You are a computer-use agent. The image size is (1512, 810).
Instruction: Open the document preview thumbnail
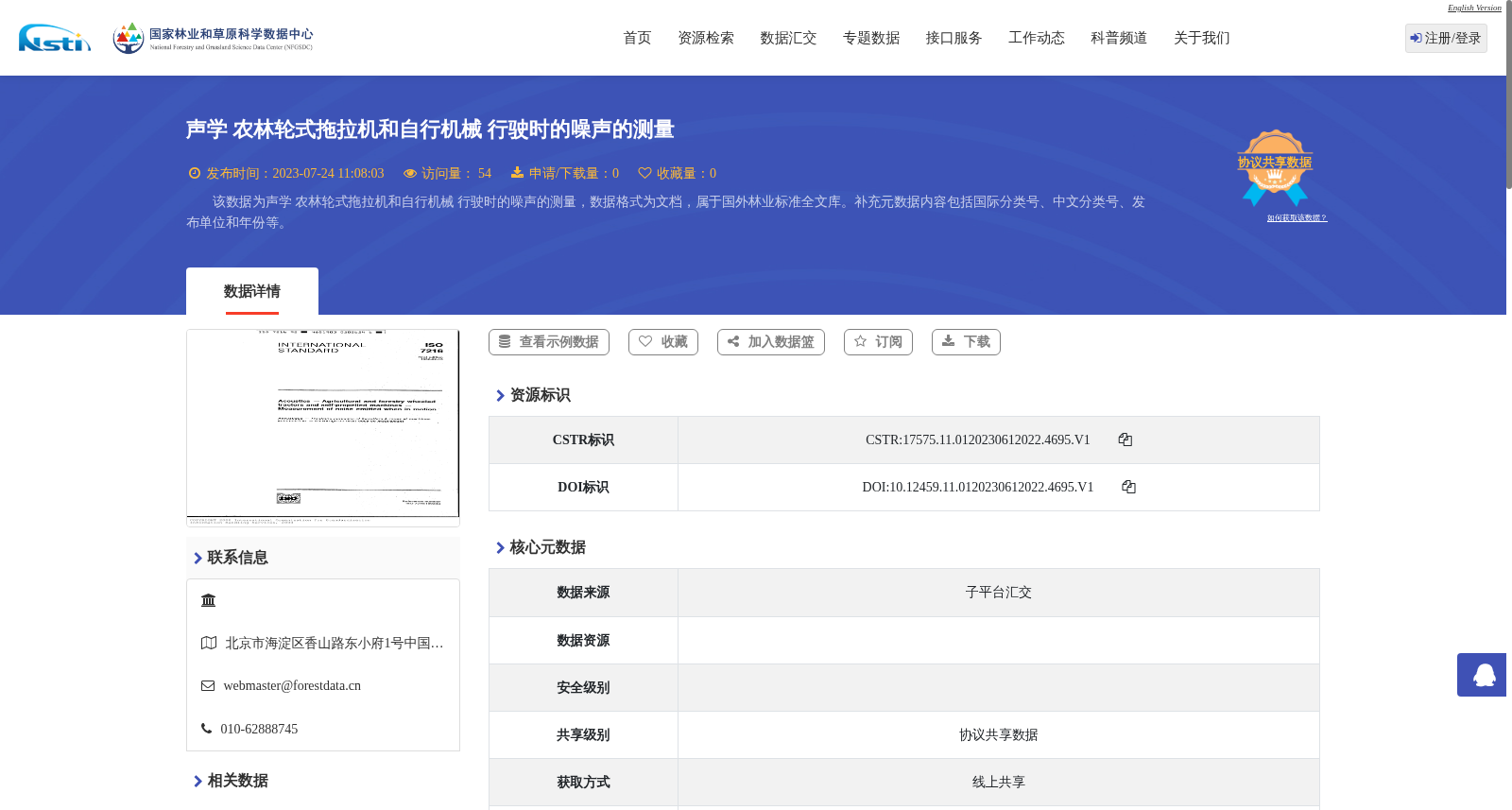[x=323, y=427]
